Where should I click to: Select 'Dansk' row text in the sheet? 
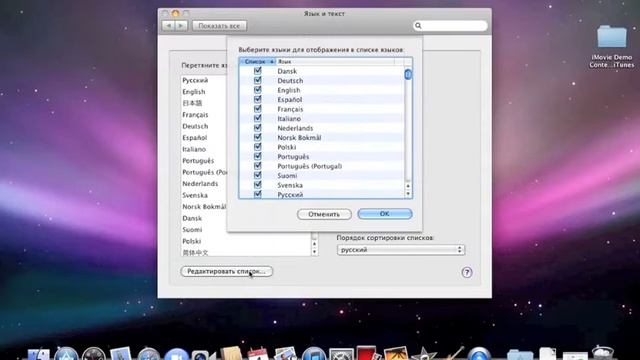[287, 71]
